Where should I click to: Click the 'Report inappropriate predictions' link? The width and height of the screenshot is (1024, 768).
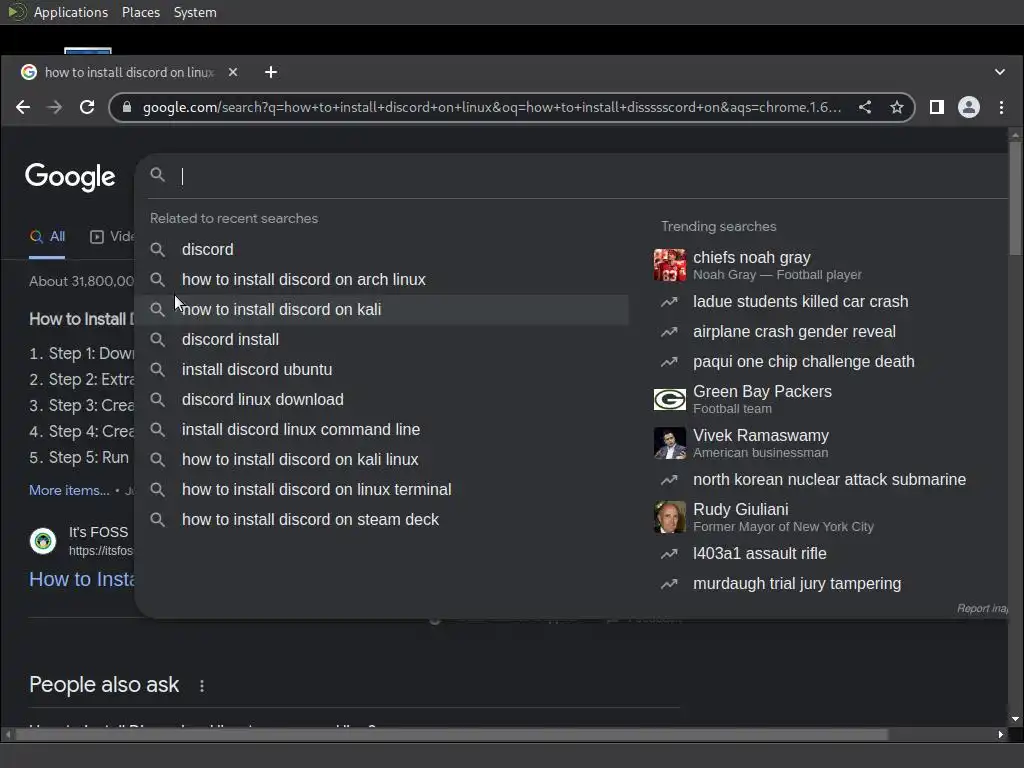982,609
